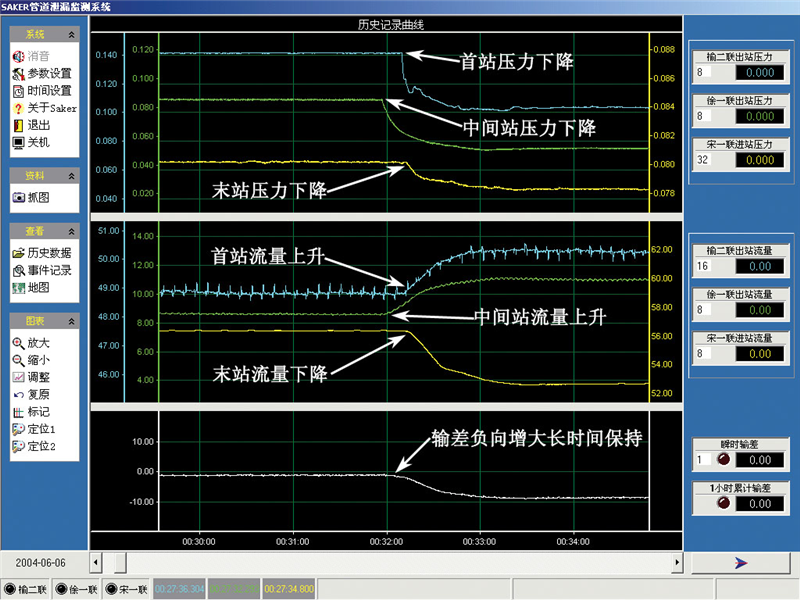
Task: Click the arrow button at bottom right
Action: [x=741, y=563]
